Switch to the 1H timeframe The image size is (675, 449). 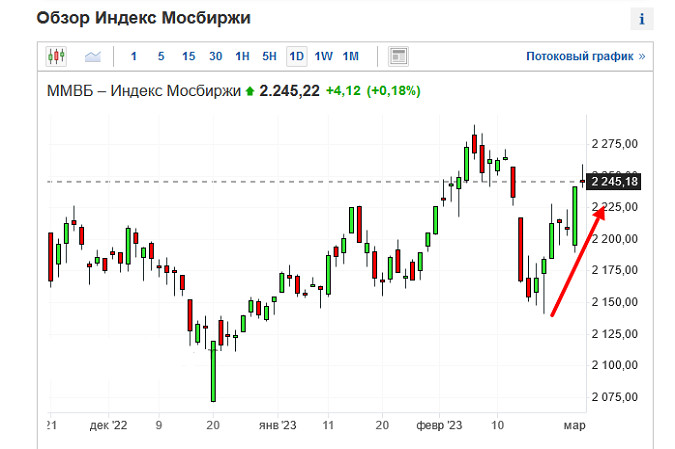point(242,56)
